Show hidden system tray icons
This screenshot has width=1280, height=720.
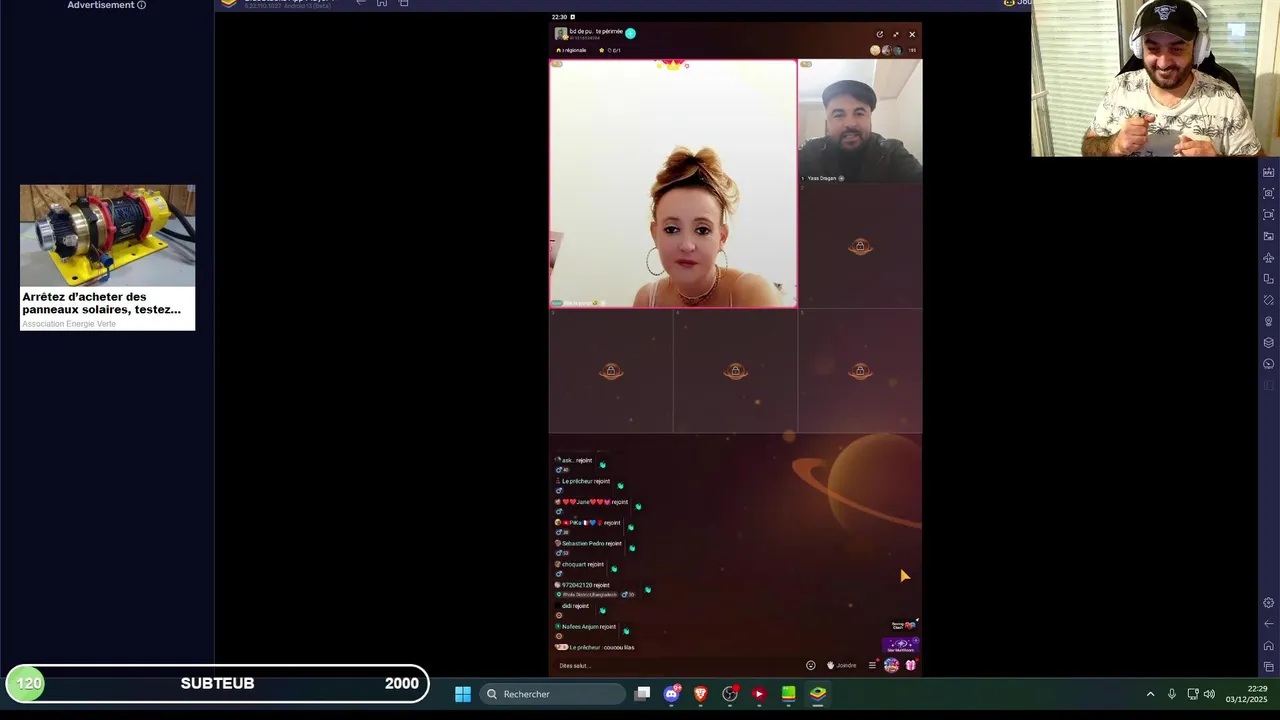coord(1150,694)
